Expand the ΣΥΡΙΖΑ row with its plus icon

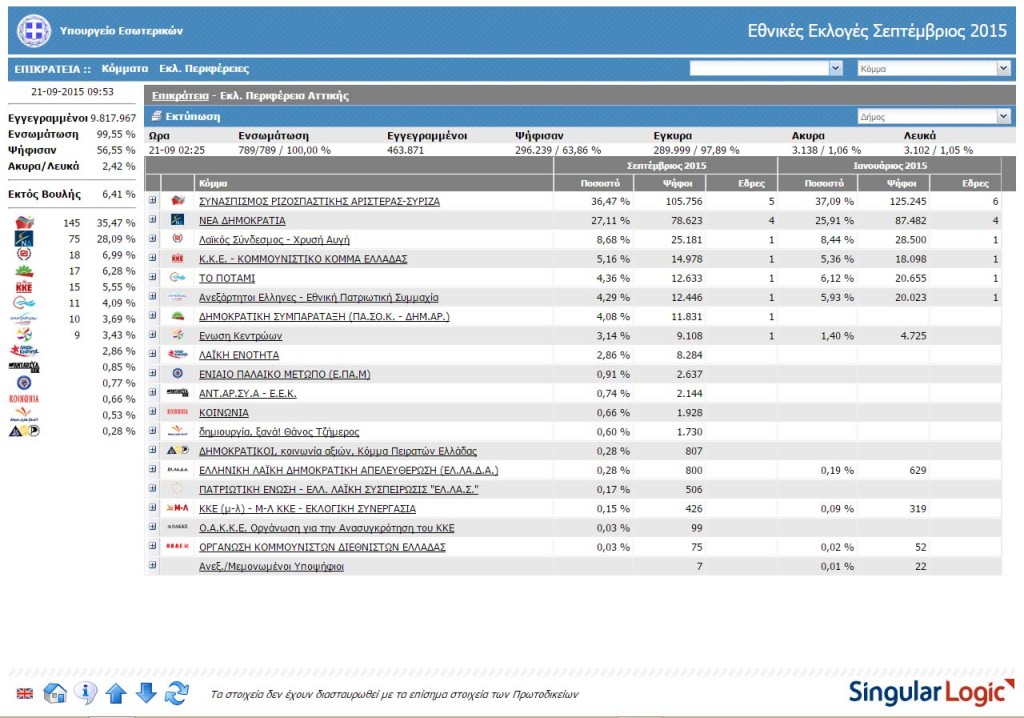(153, 201)
